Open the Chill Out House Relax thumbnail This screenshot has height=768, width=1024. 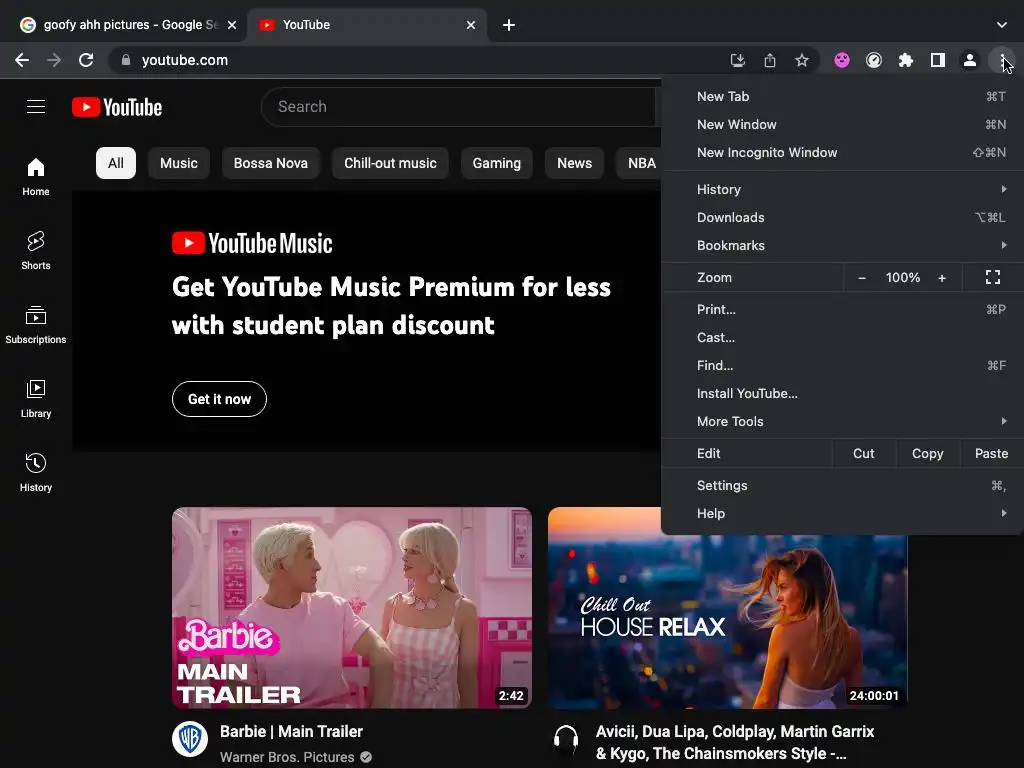pos(728,620)
